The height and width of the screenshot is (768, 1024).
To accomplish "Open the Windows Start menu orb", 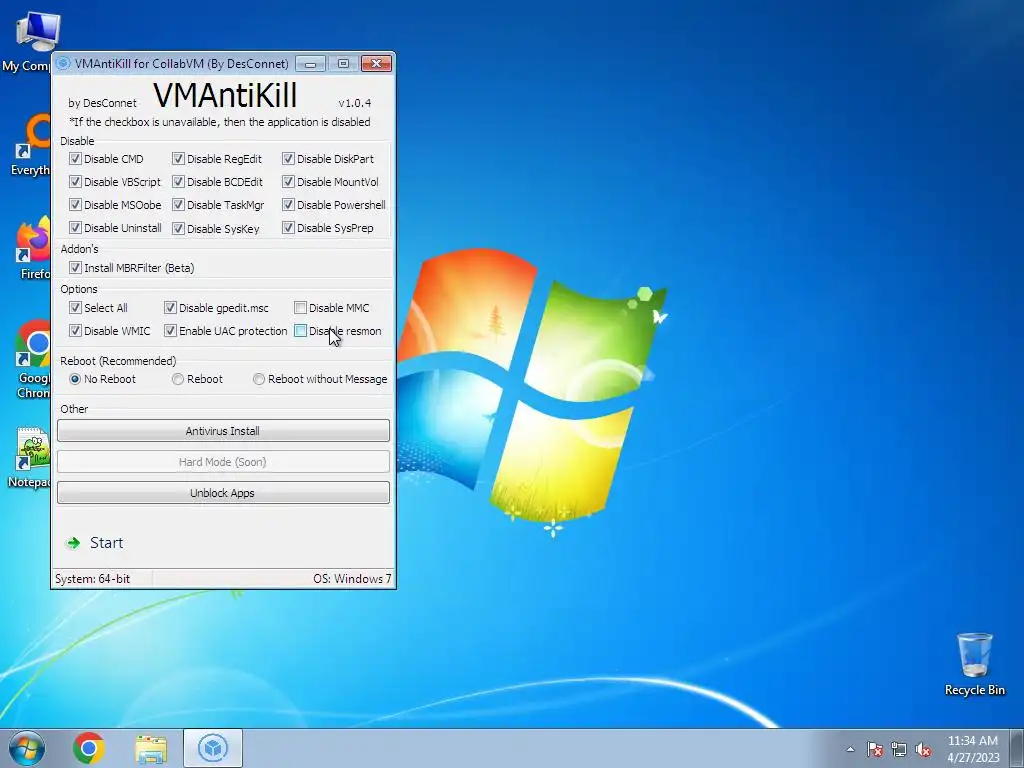I will point(27,748).
